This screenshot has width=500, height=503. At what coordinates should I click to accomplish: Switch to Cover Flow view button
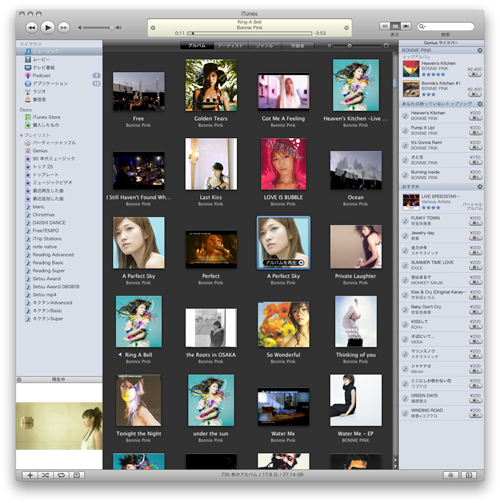(406, 26)
